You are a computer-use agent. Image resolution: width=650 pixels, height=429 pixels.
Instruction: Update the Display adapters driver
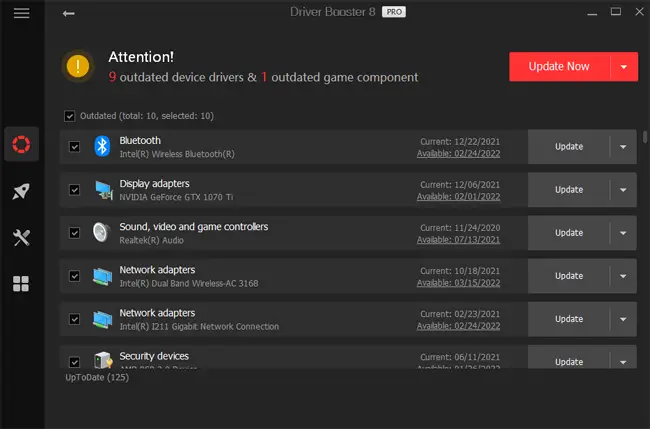click(569, 190)
